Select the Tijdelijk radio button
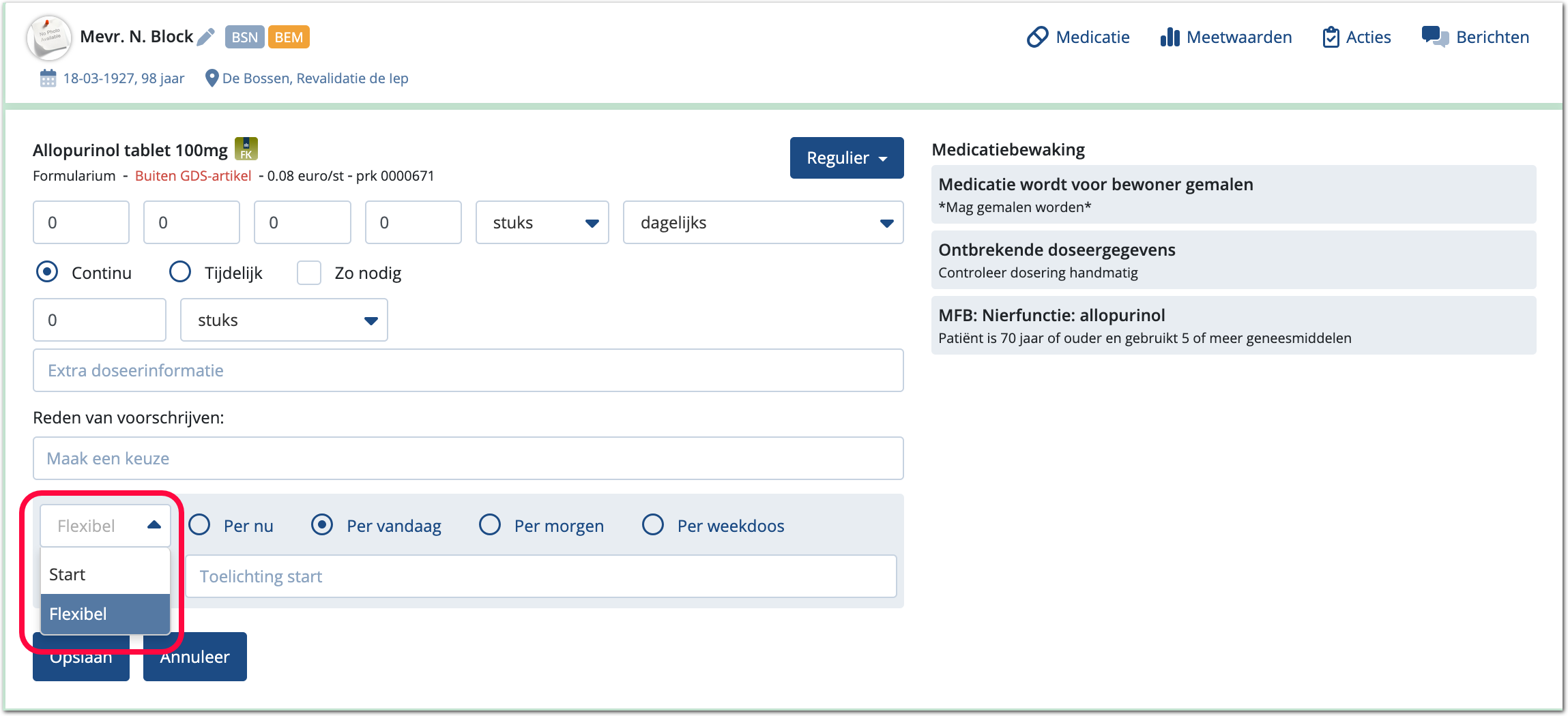The width and height of the screenshot is (1568, 716). 180,272
